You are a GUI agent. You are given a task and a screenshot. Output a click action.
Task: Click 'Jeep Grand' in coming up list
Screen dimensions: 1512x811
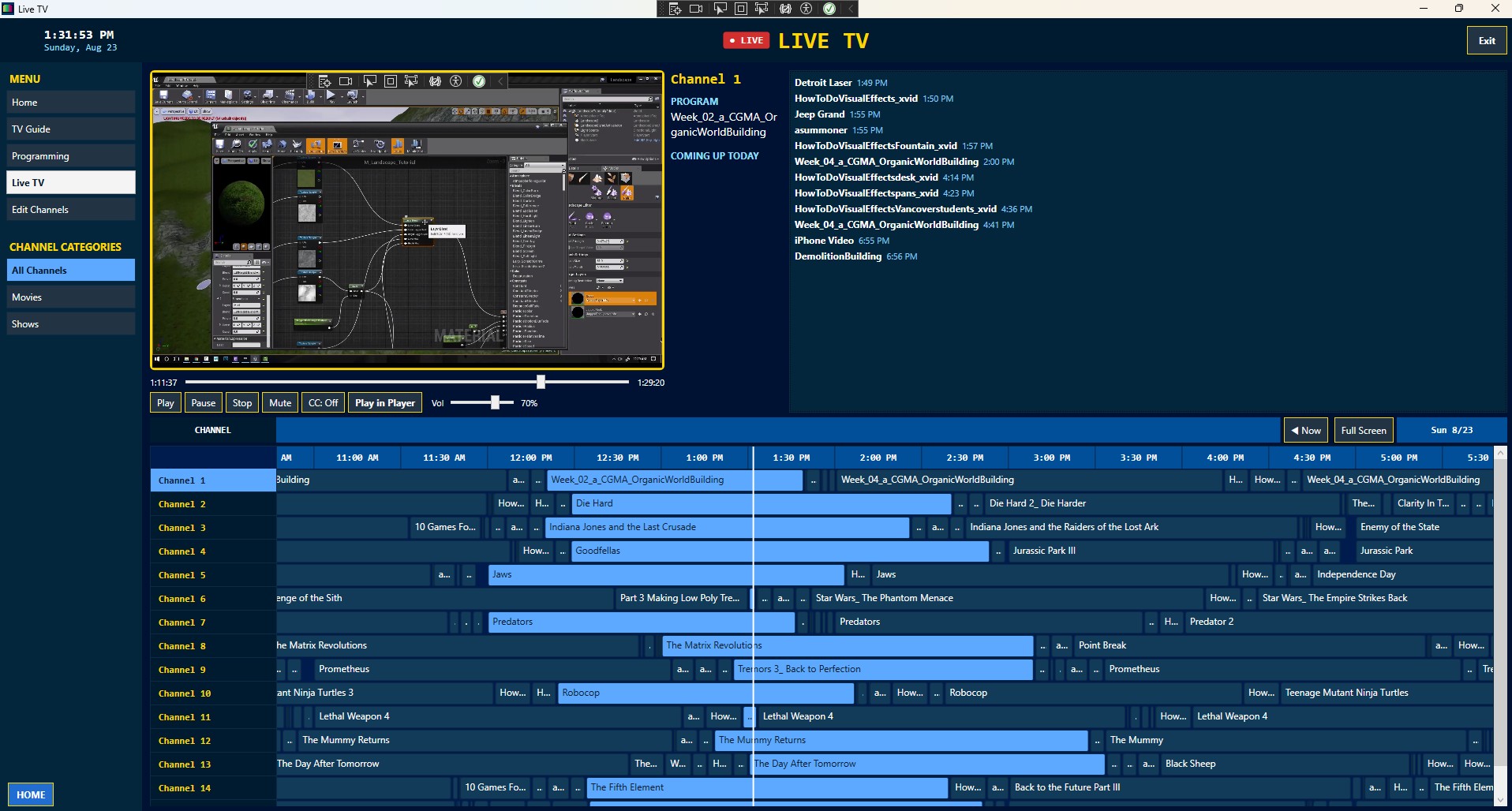(x=820, y=114)
